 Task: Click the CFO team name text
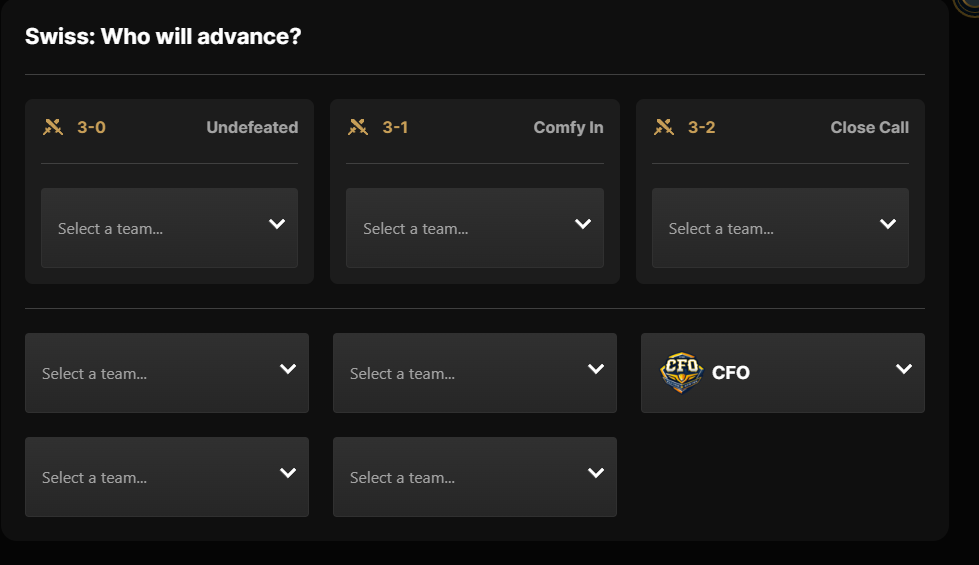tap(730, 373)
